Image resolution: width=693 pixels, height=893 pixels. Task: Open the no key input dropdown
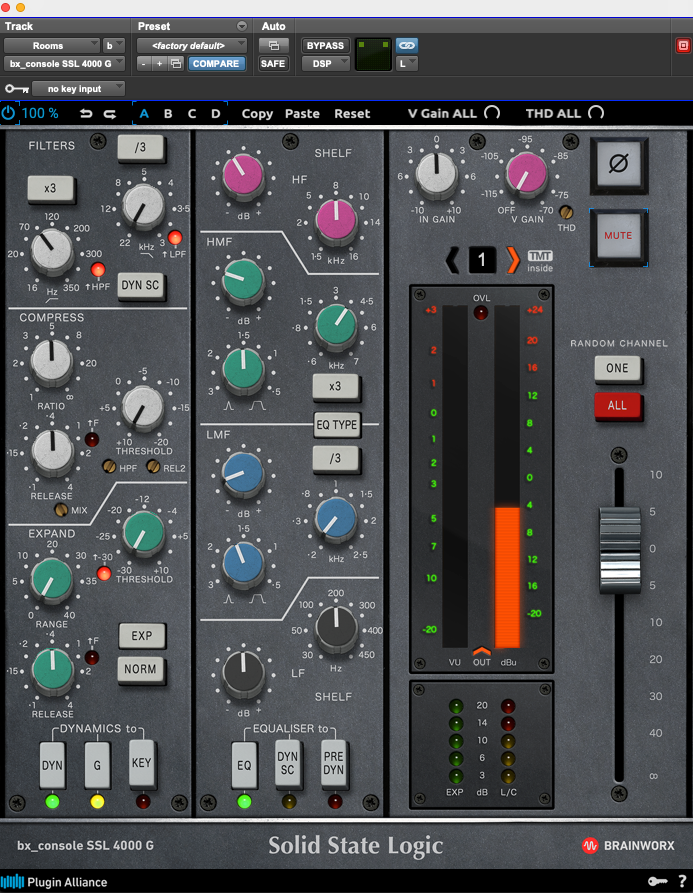point(78,89)
